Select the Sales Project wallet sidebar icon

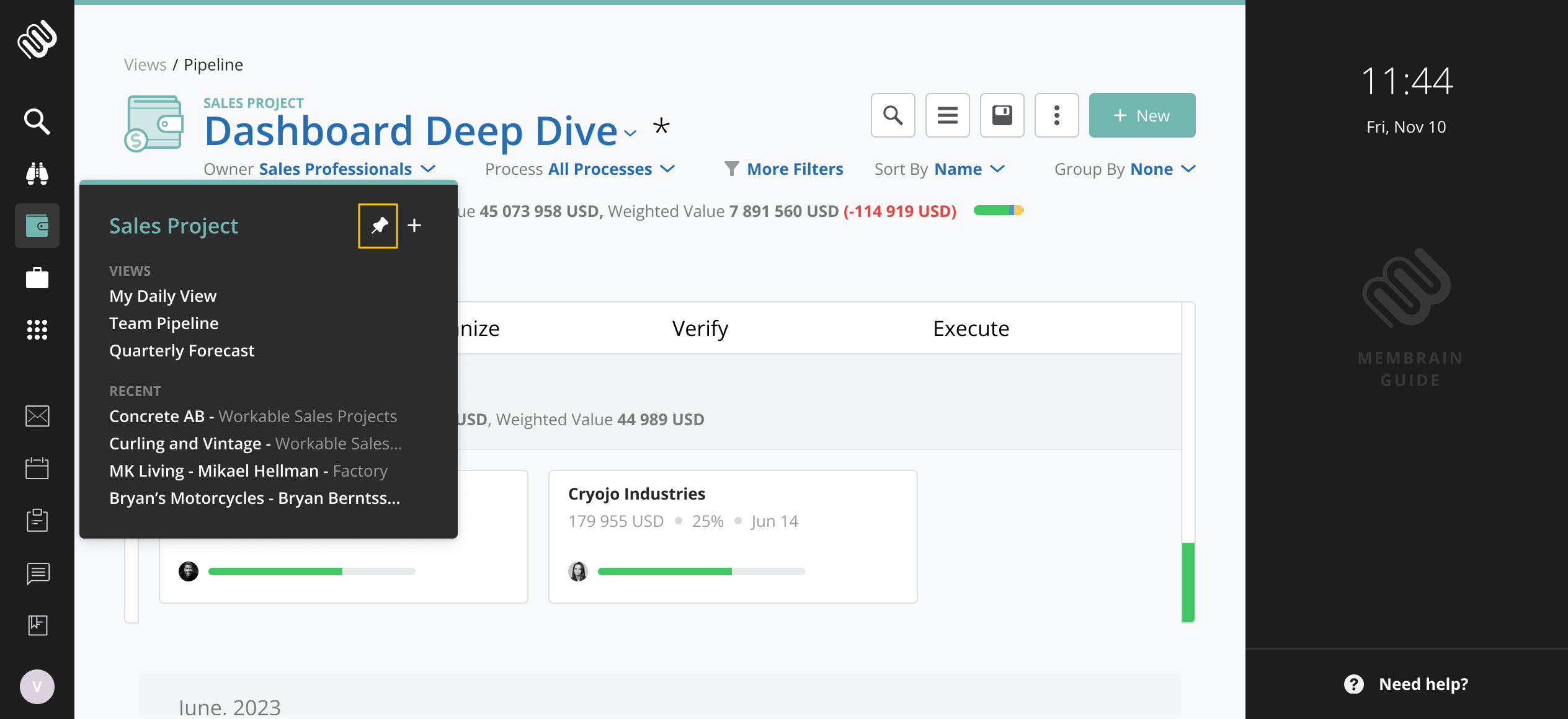[37, 226]
